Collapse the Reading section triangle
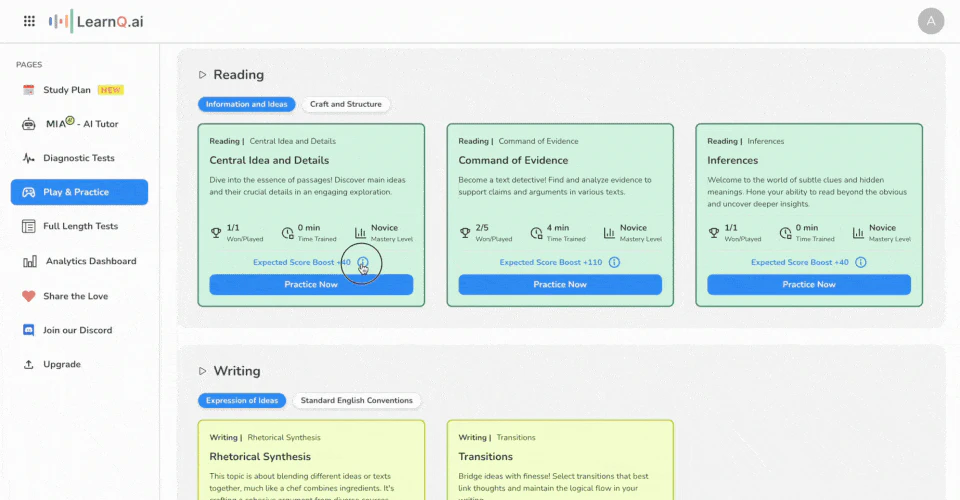Image resolution: width=960 pixels, height=500 pixels. tap(202, 75)
